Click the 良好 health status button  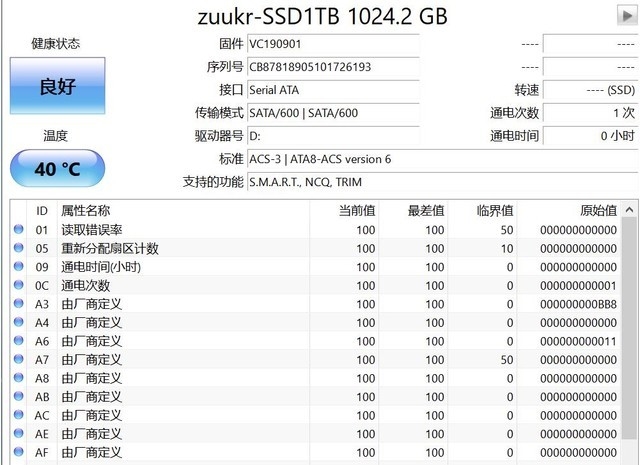point(57,86)
